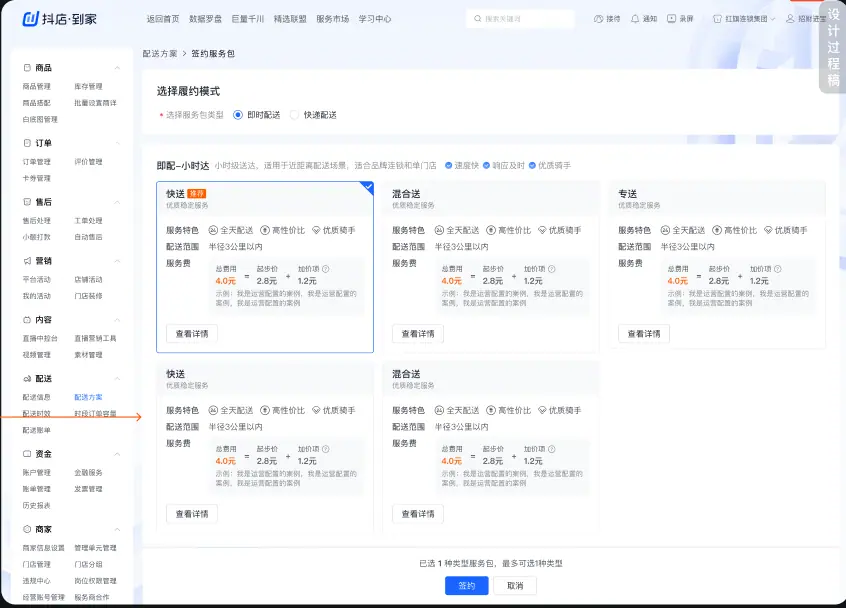Go to 返回首页 in top navigation

(163, 19)
